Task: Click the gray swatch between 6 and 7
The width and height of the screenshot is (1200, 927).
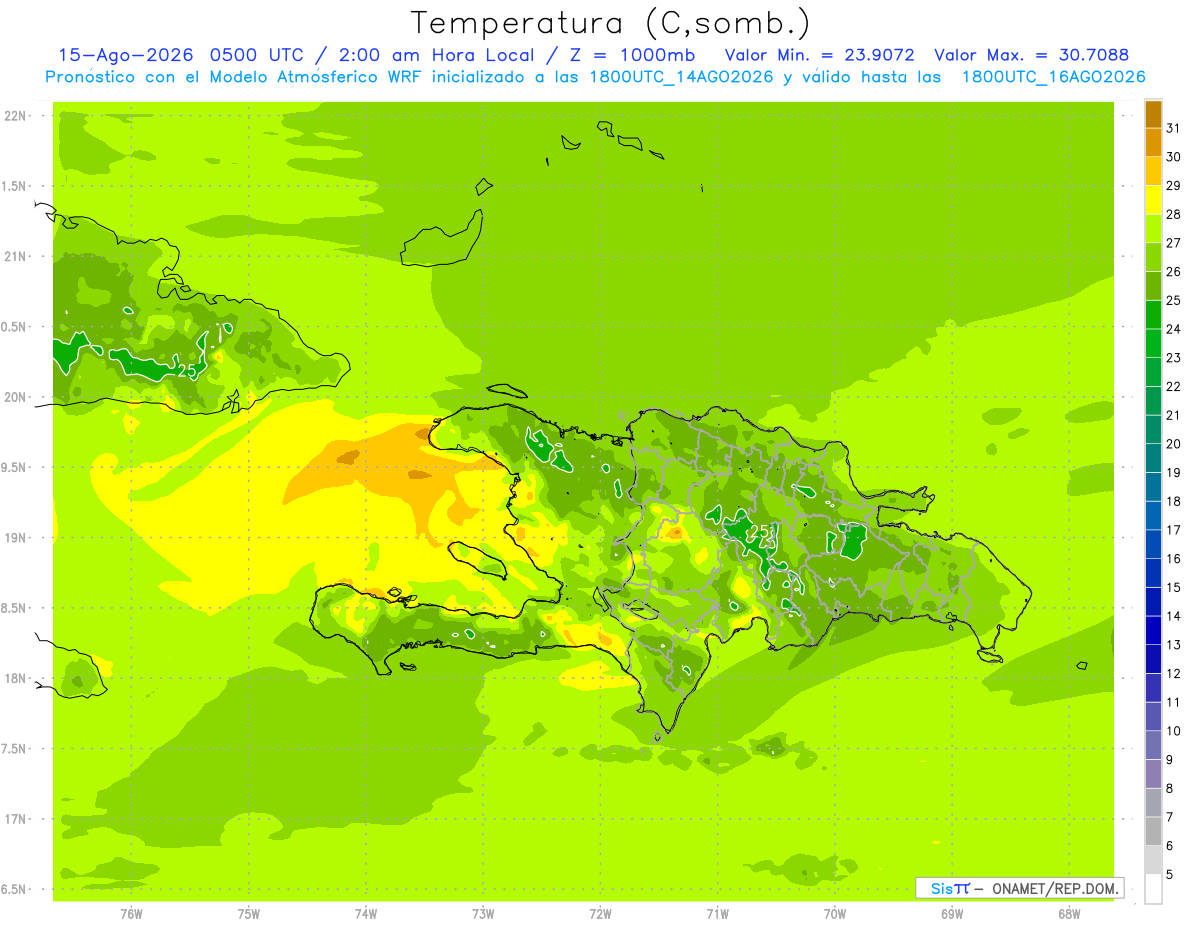Action: pos(1153,831)
